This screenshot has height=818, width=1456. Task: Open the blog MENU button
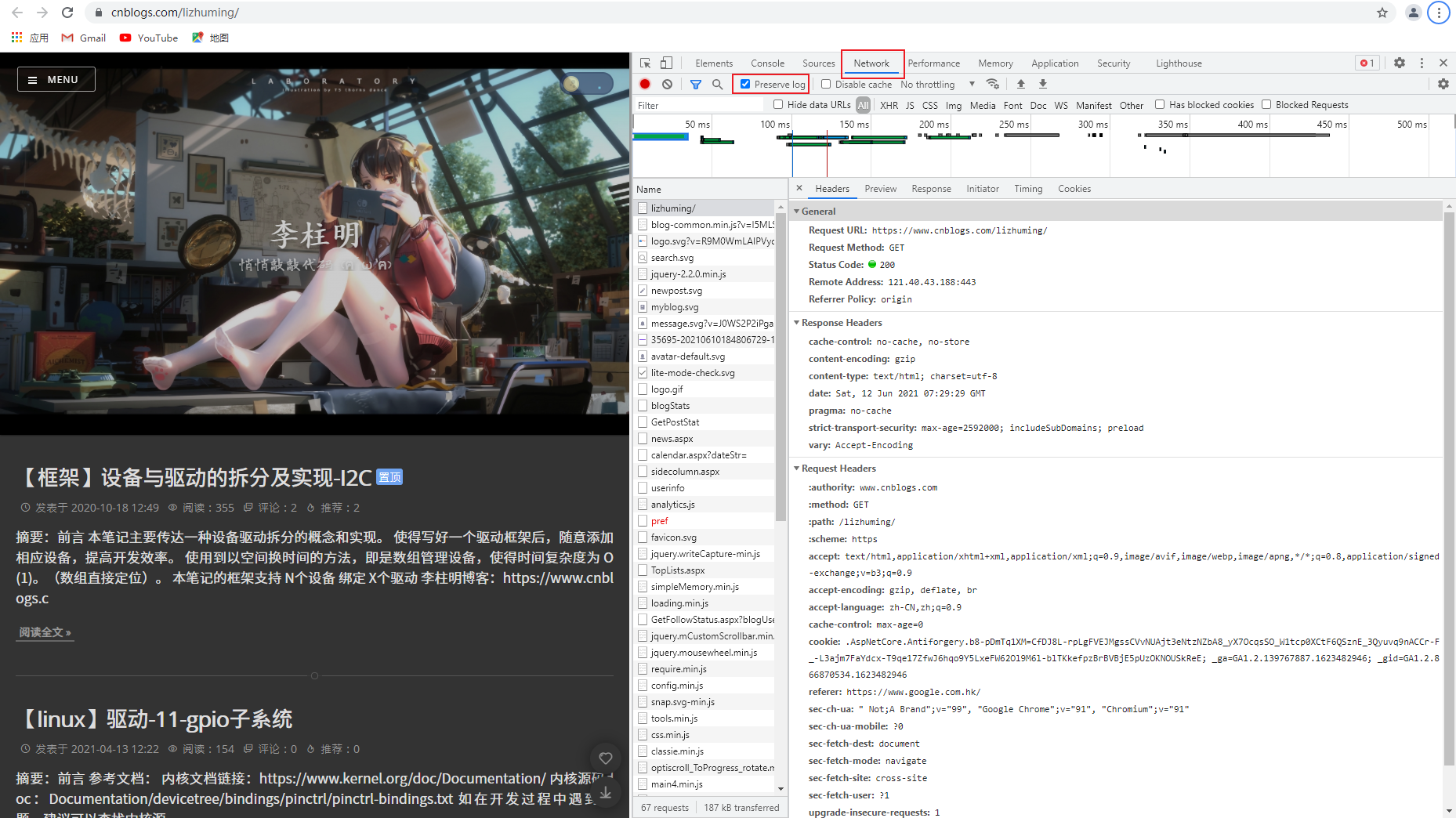pyautogui.click(x=56, y=79)
